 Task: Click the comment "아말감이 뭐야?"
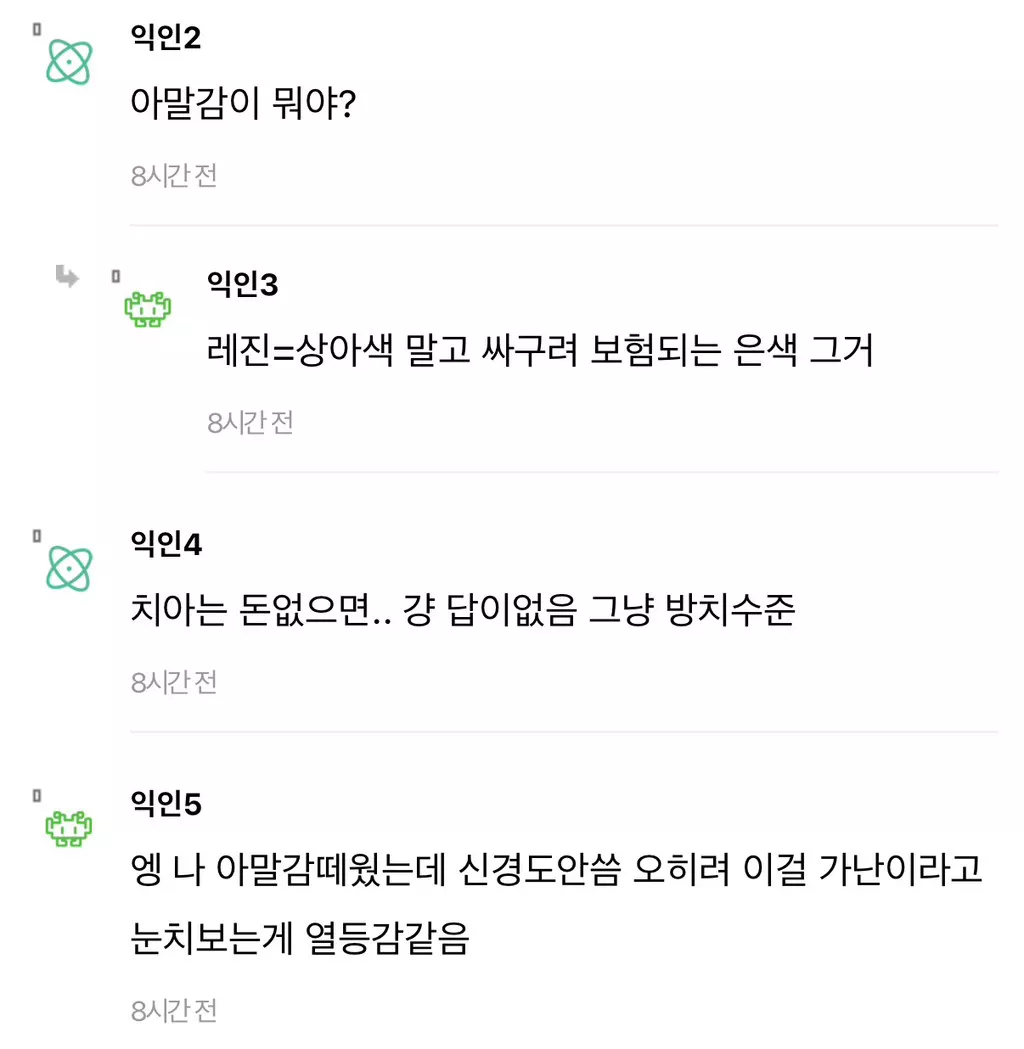(244, 102)
